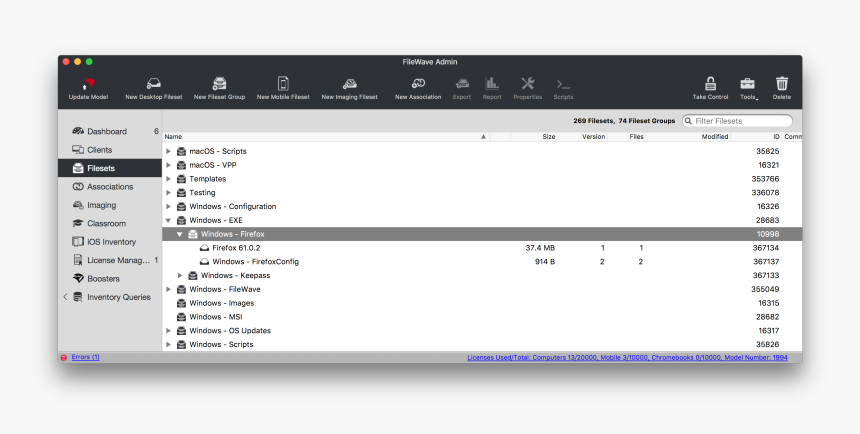The height and width of the screenshot is (434, 860).
Task: Open the Imaging sidebar section
Action: click(110, 205)
